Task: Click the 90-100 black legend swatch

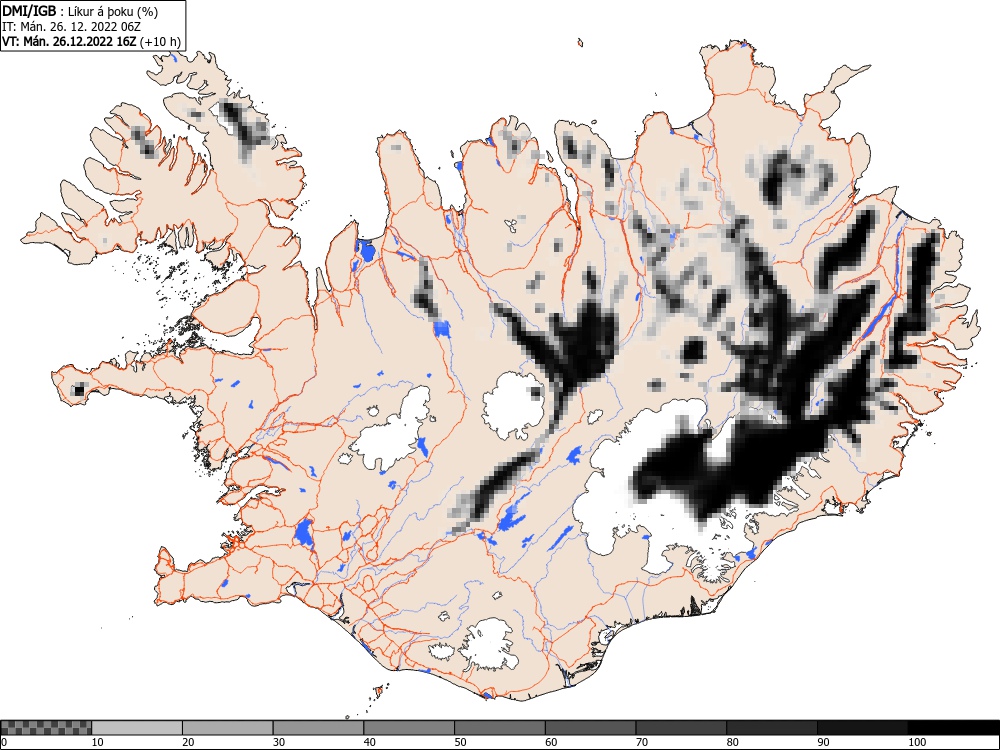Action: click(x=862, y=728)
